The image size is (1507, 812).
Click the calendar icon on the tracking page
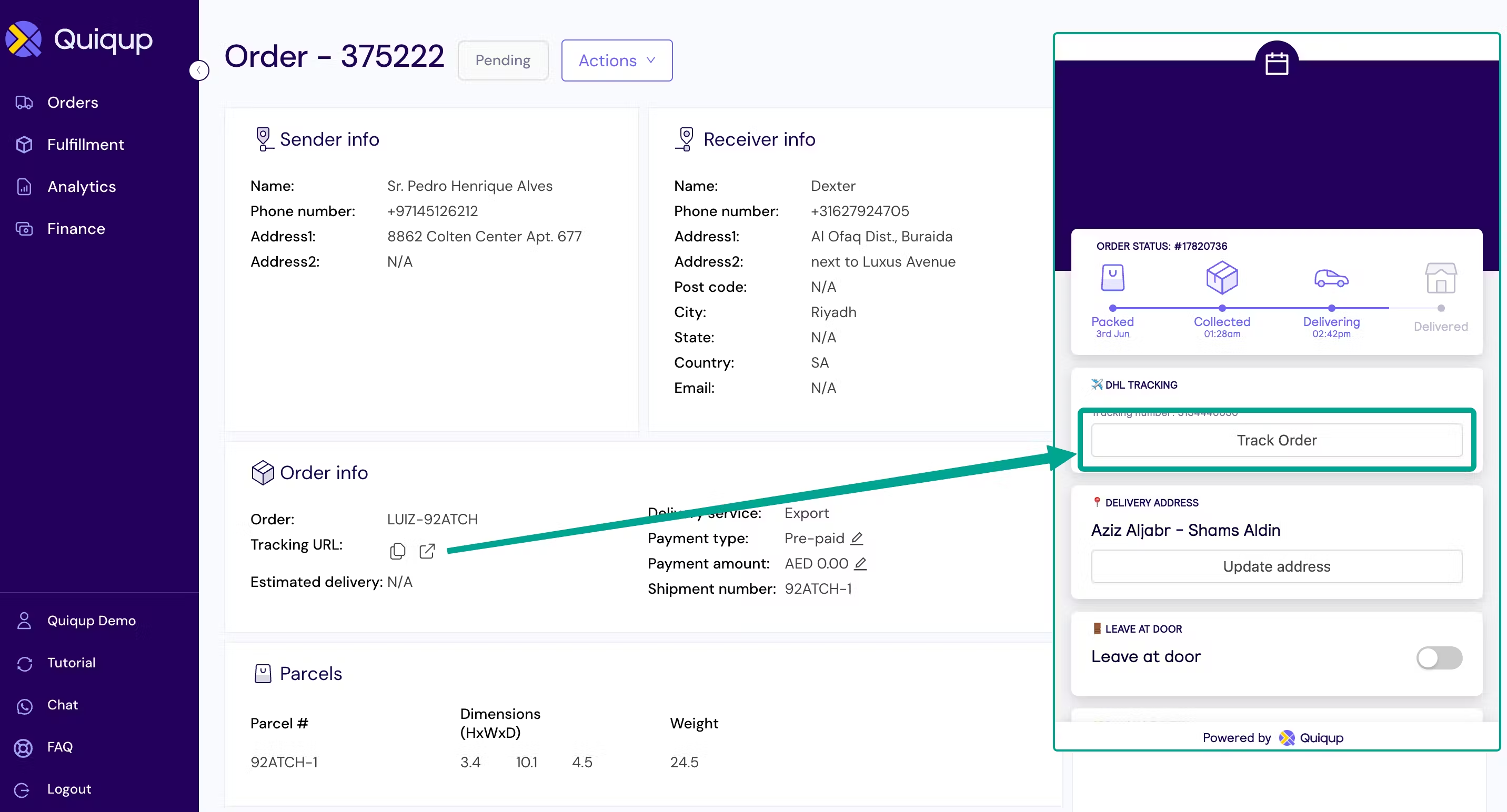click(1276, 63)
